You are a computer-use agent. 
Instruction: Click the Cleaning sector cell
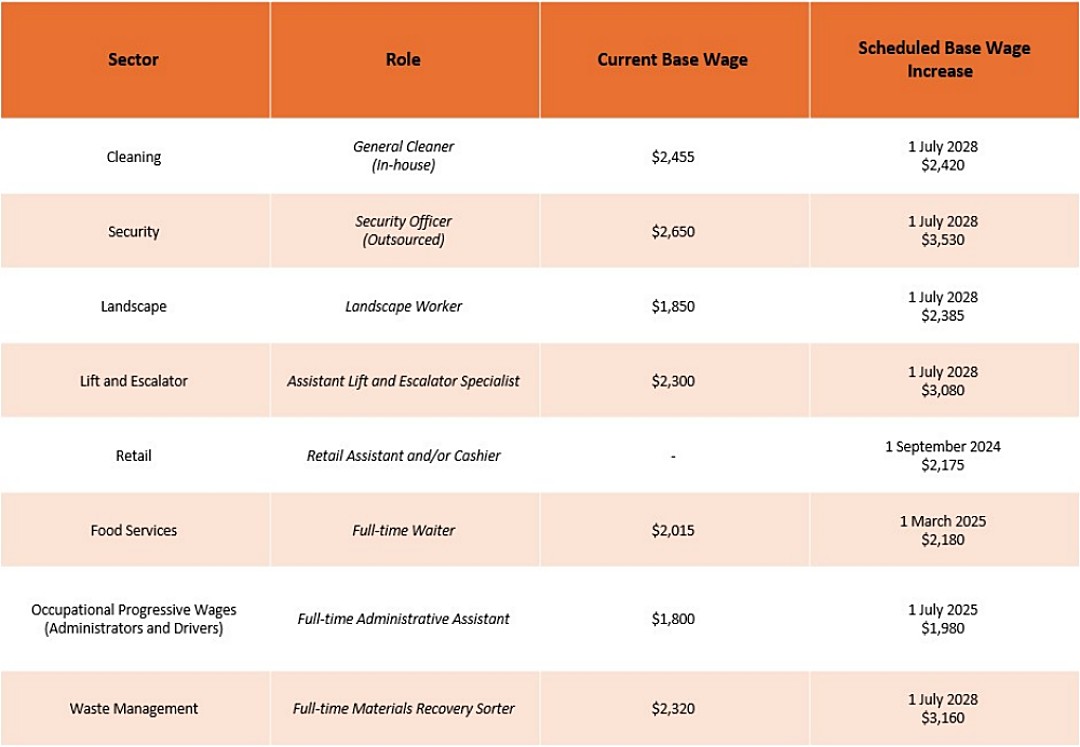tap(134, 157)
